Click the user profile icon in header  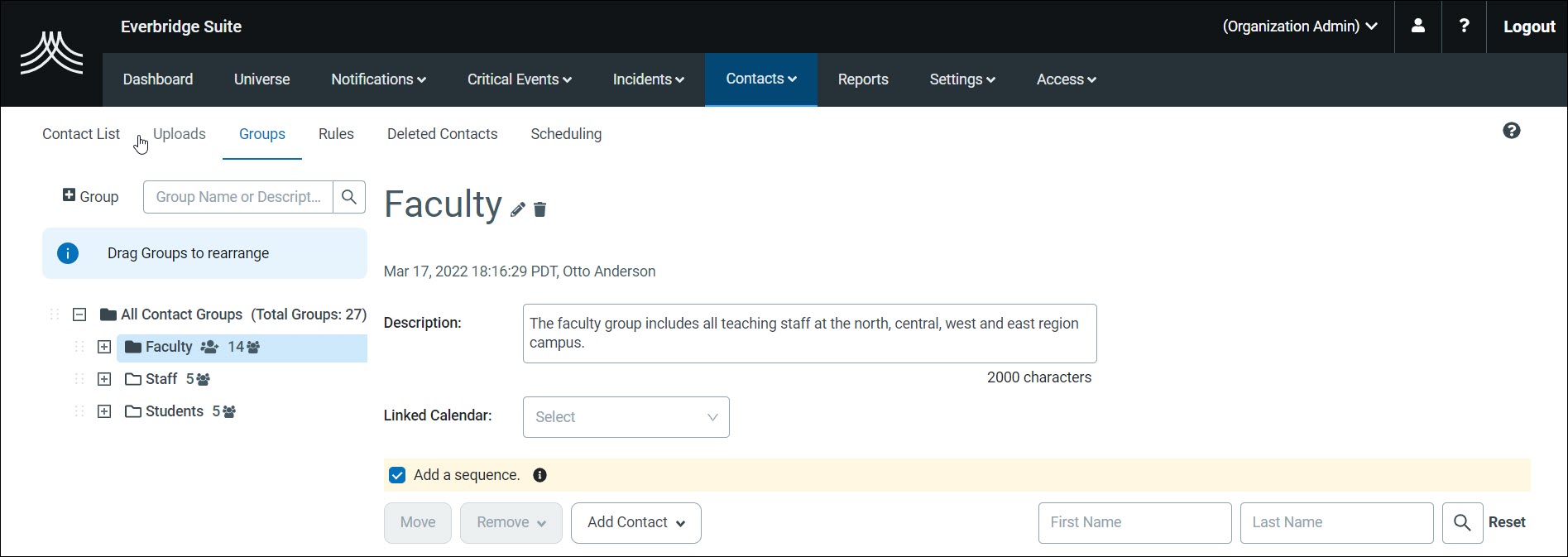[x=1417, y=26]
